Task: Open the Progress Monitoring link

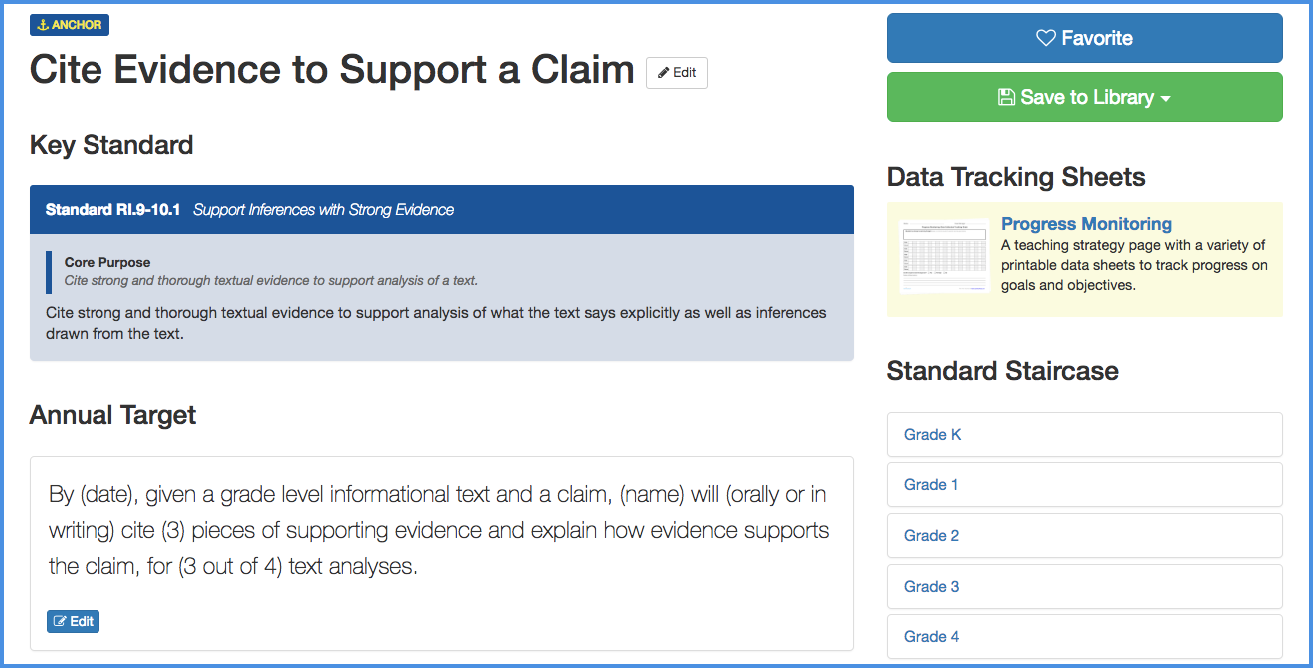Action: (x=1086, y=224)
